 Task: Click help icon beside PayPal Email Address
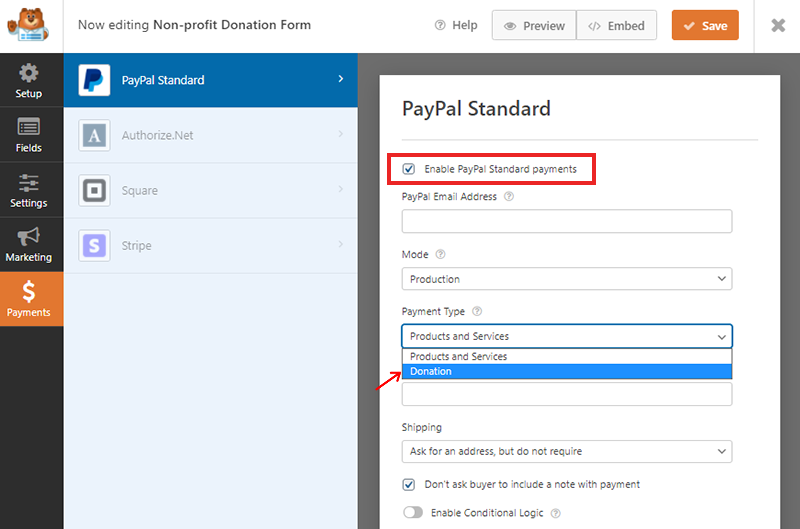(x=509, y=196)
